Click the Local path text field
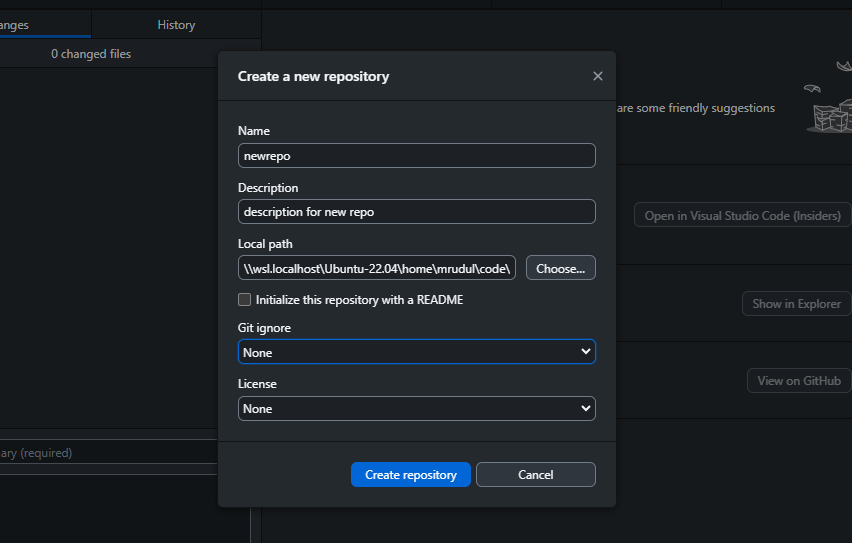This screenshot has width=852, height=543. 377,268
